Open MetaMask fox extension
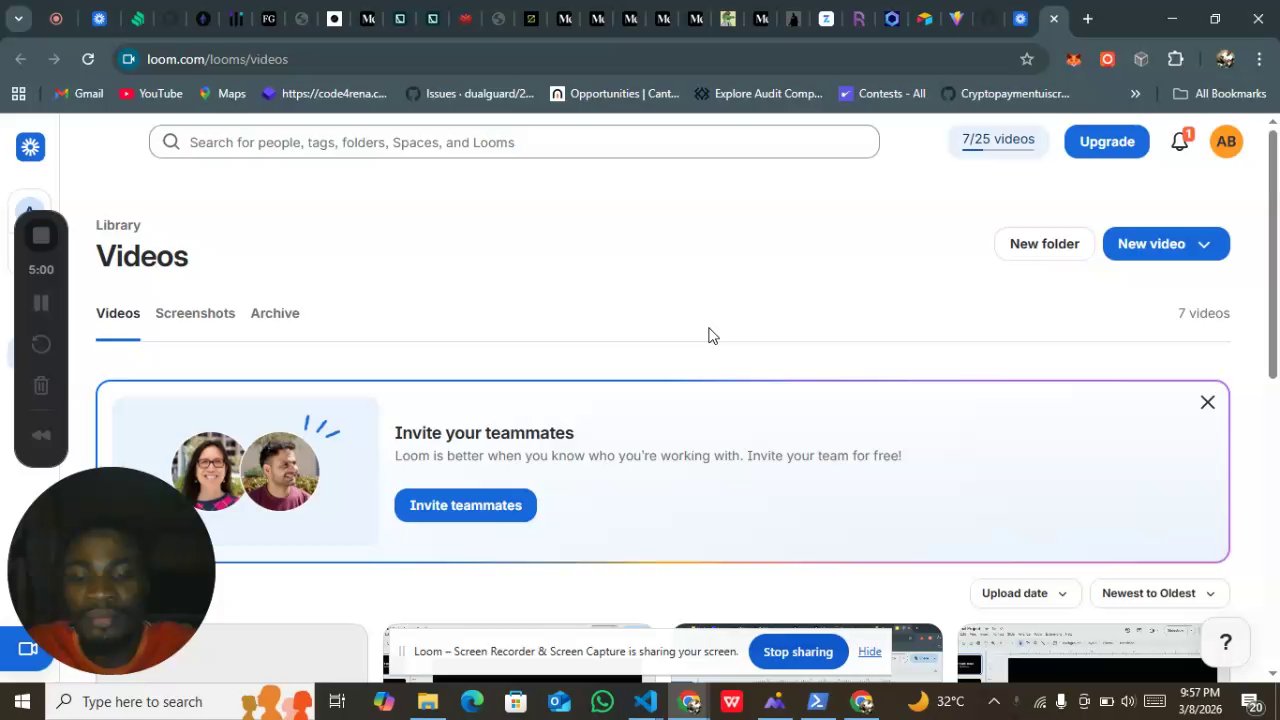This screenshot has height=720, width=1280. click(x=1074, y=59)
